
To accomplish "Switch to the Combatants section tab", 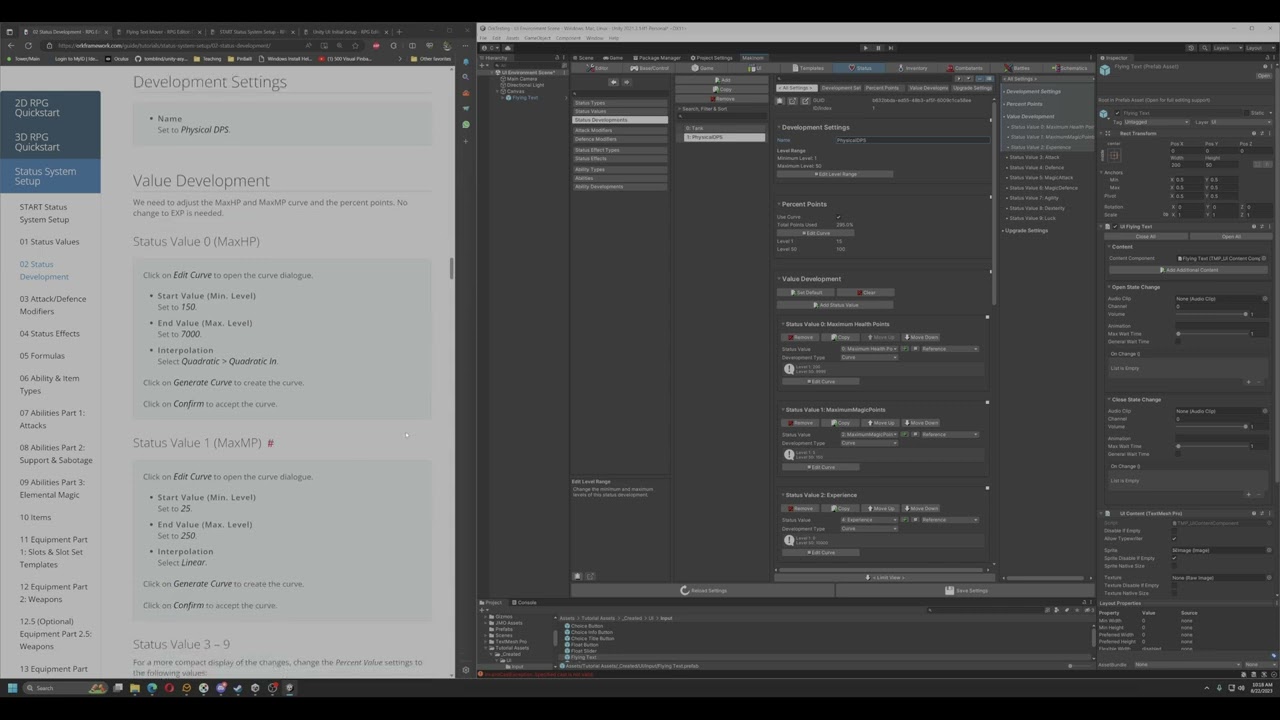I will click(965, 68).
